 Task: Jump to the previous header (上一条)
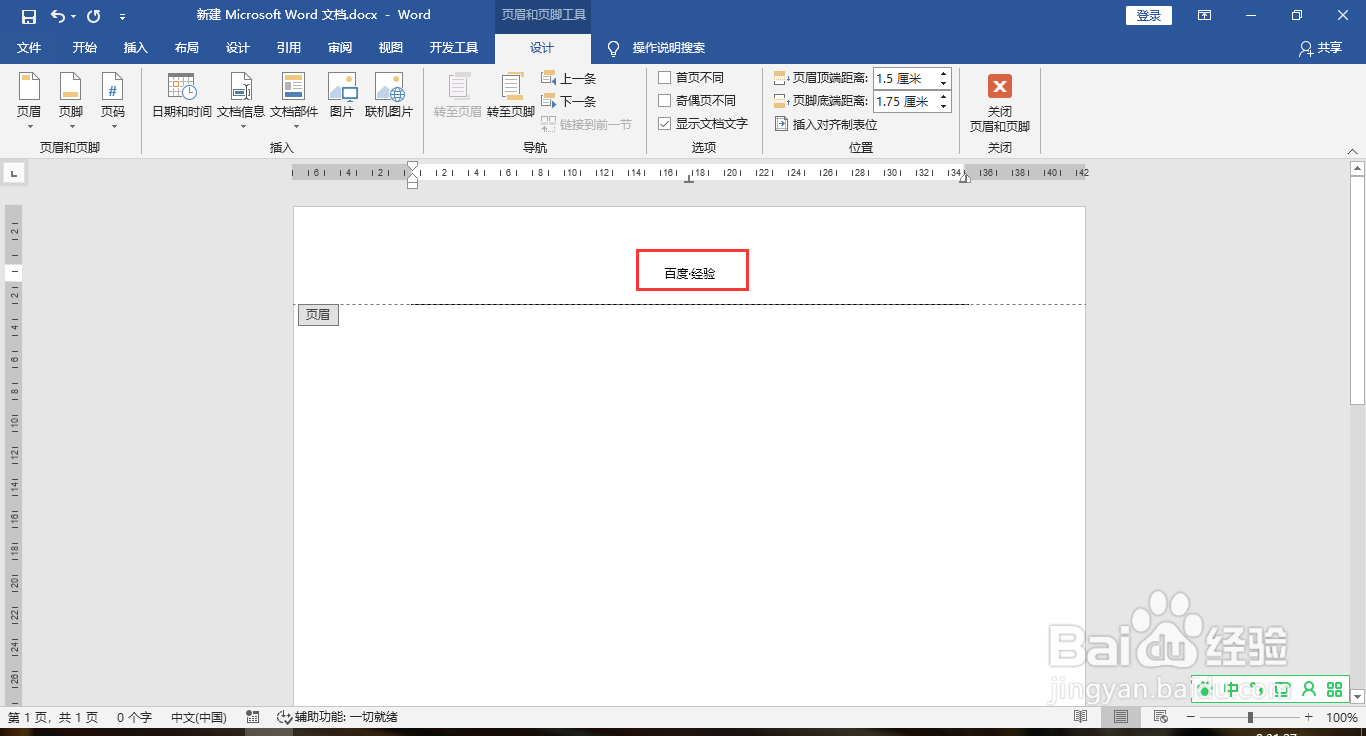tap(568, 77)
